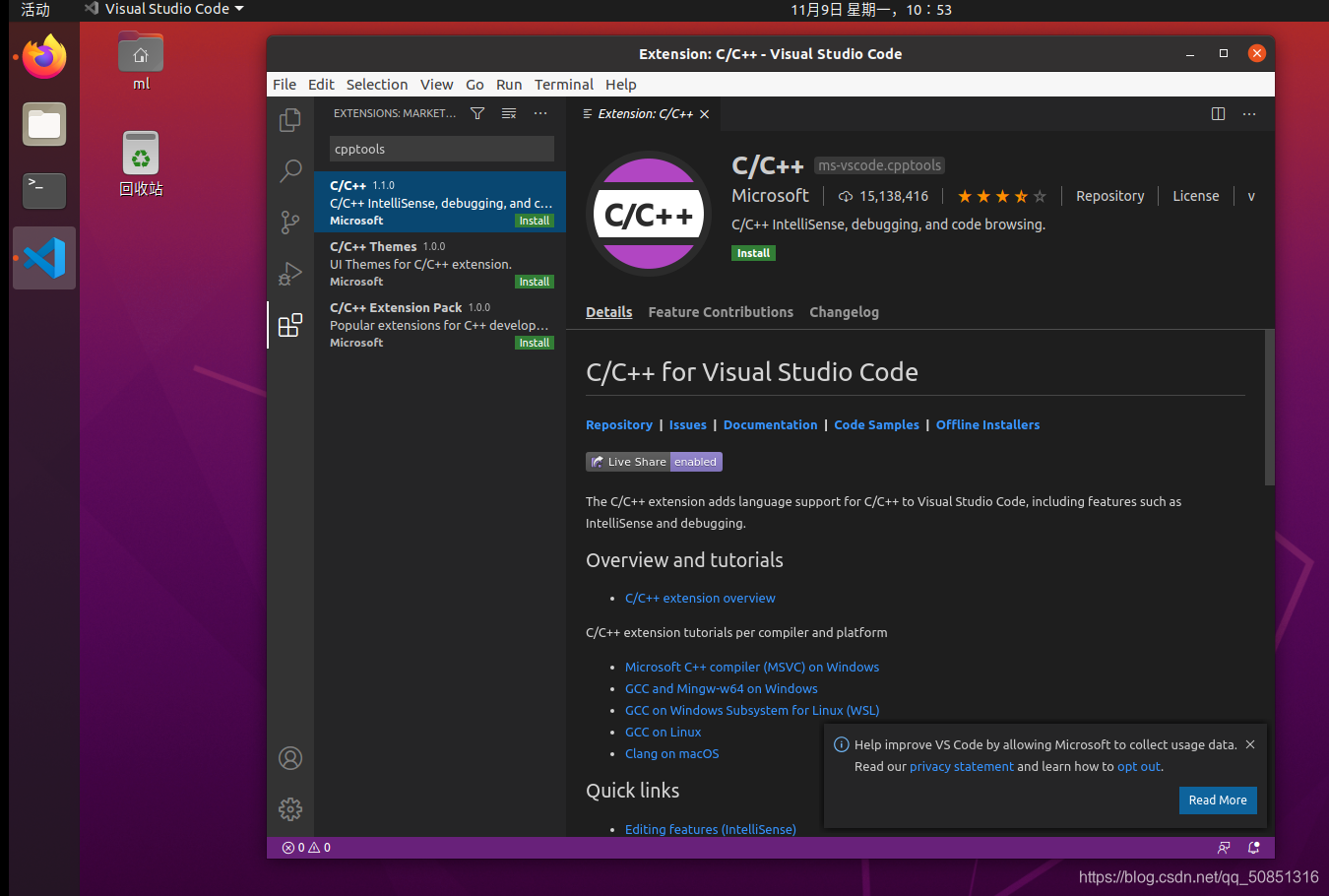The width and height of the screenshot is (1329, 896).
Task: Filter extensions with the funnel icon
Action: coord(477,113)
